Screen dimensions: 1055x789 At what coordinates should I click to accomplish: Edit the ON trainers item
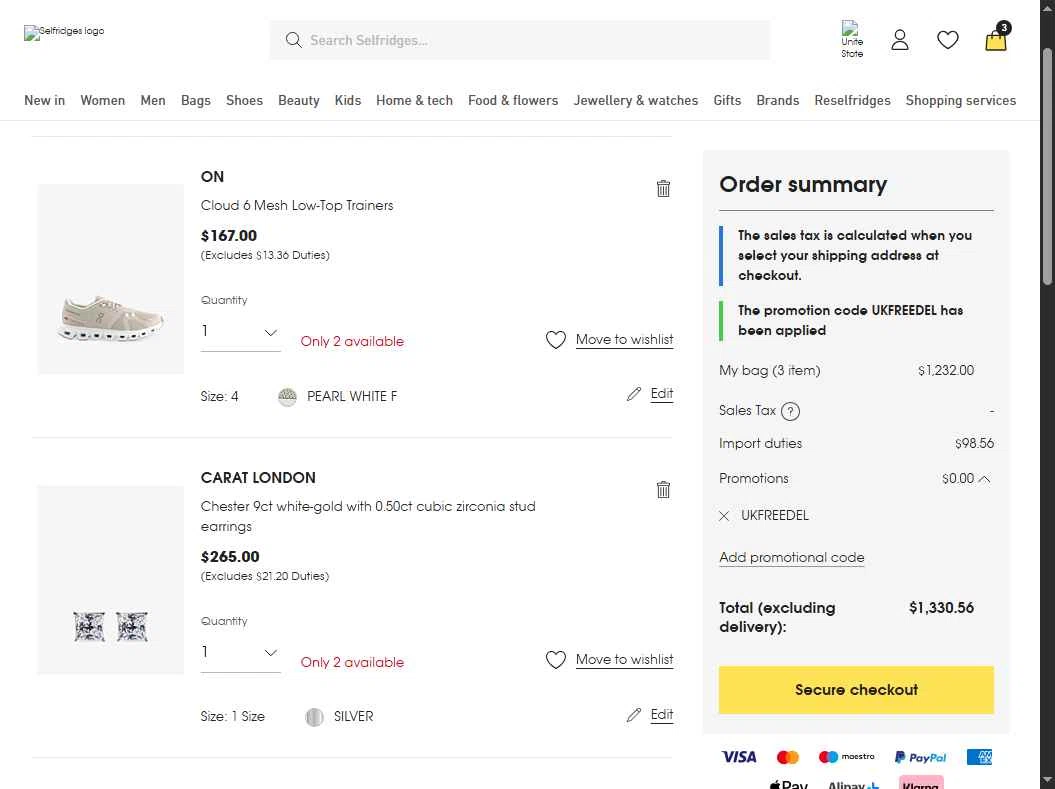click(x=662, y=393)
